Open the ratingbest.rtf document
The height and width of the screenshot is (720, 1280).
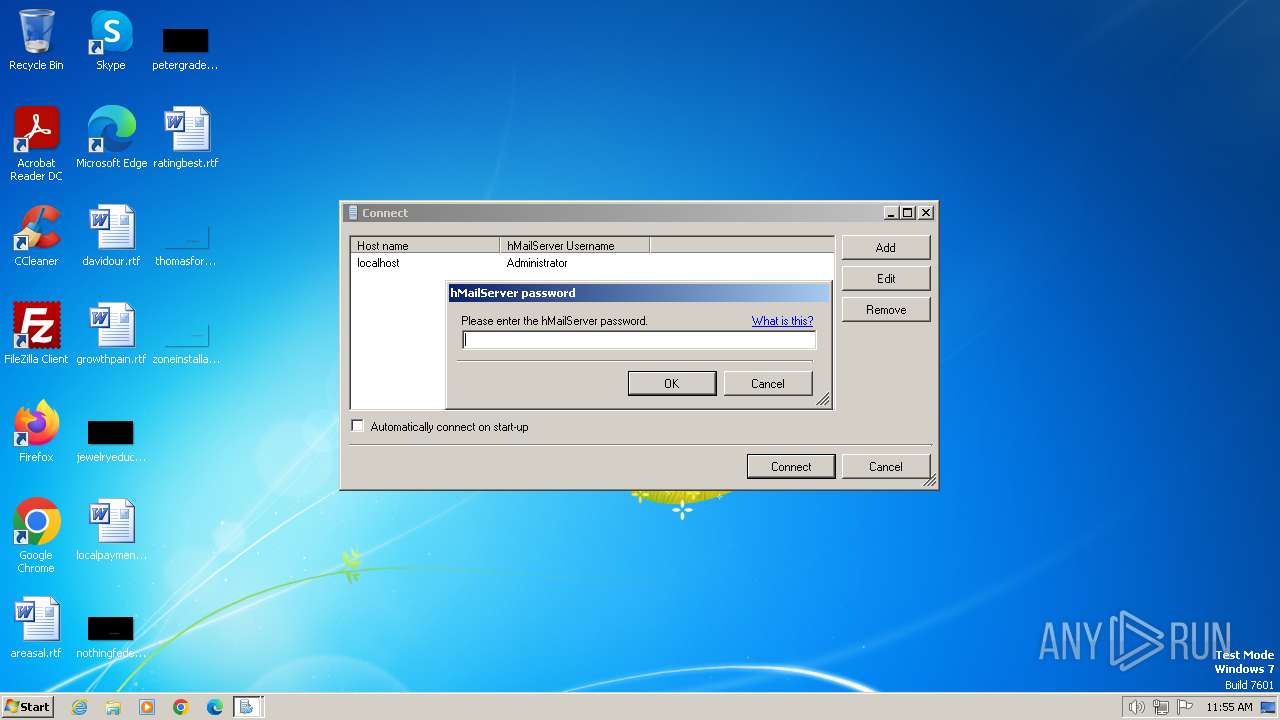click(186, 138)
